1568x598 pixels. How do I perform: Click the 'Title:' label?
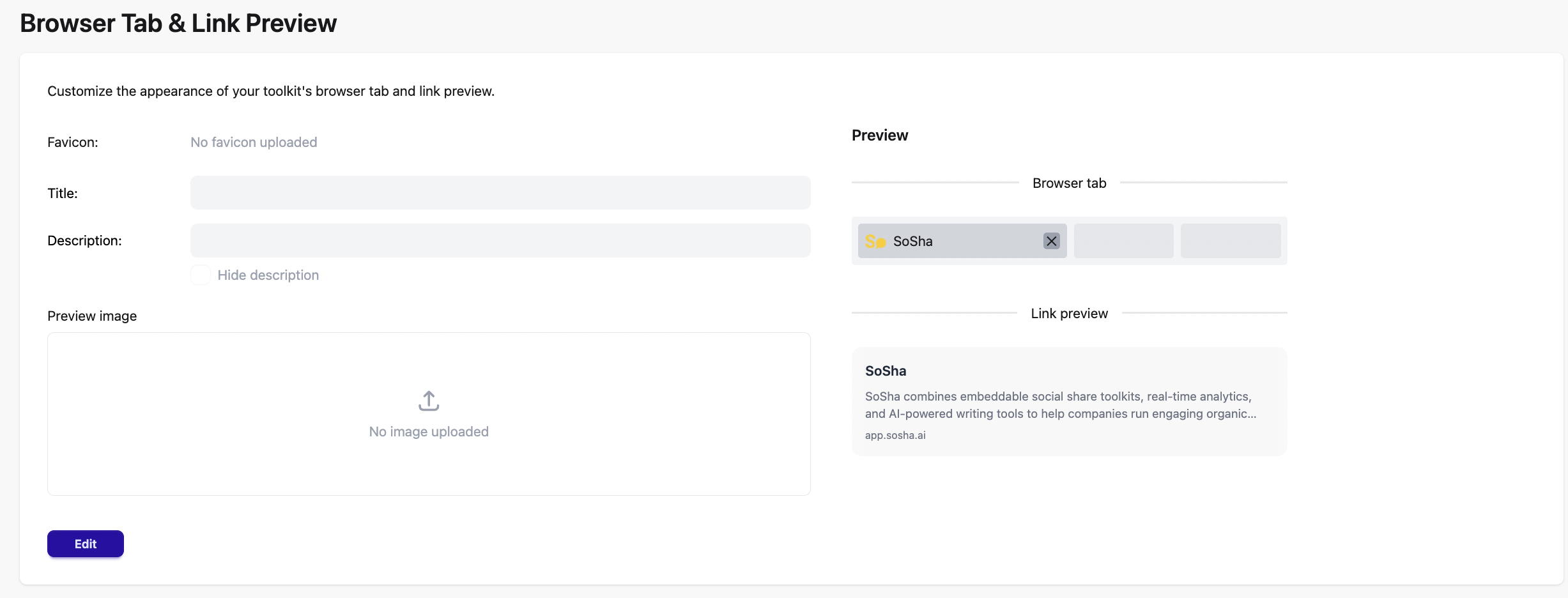pyautogui.click(x=63, y=194)
